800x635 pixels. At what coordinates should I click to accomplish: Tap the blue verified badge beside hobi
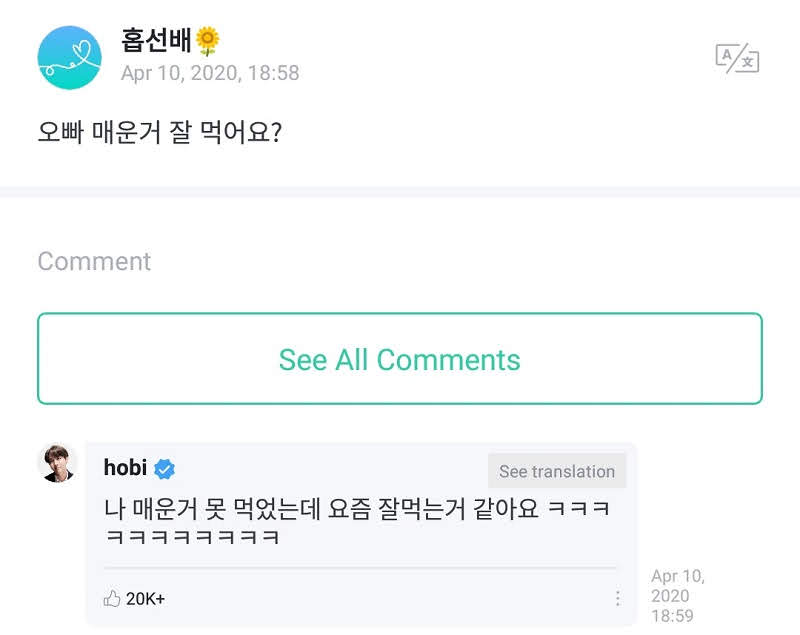pyautogui.click(x=164, y=469)
